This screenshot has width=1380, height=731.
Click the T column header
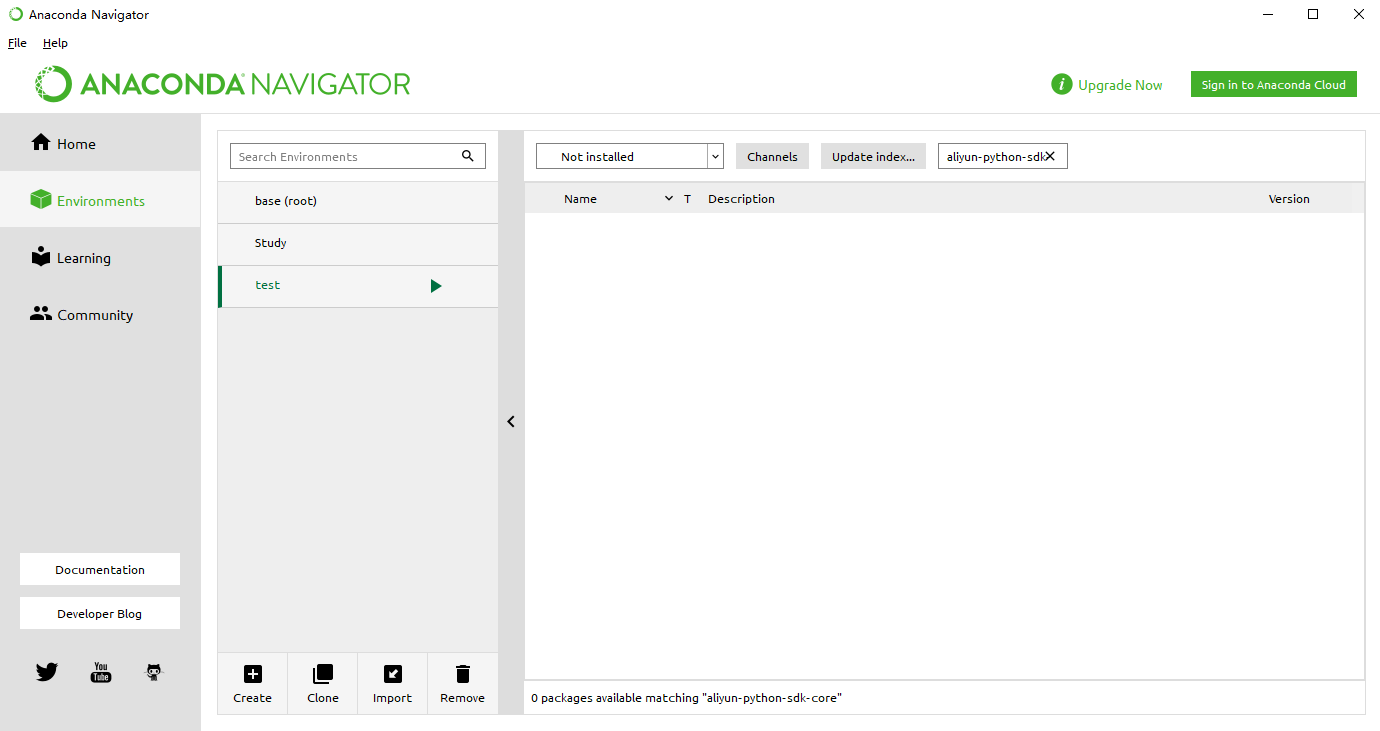[688, 199]
